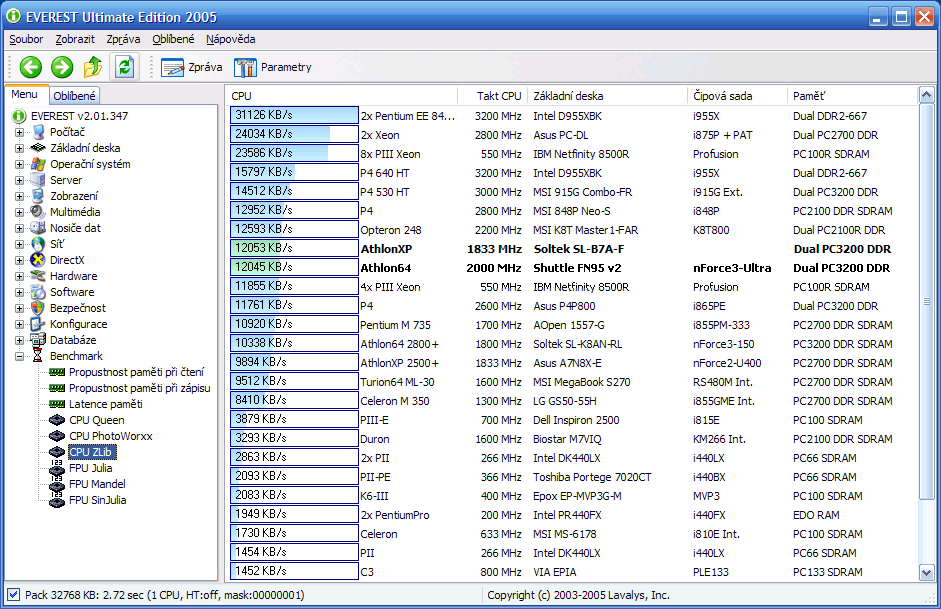
Task: Select CPU Queen benchmark in the tree
Action: [x=96, y=420]
